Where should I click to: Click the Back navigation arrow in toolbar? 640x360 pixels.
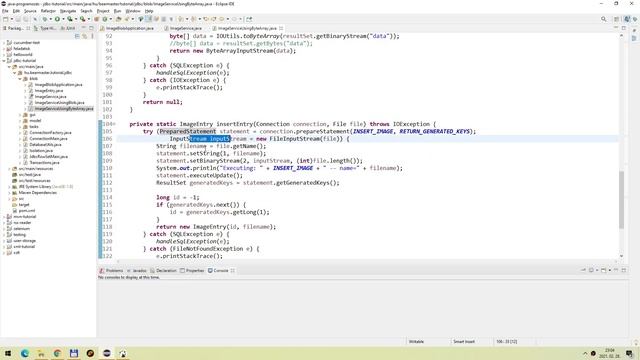[x=222, y=19]
